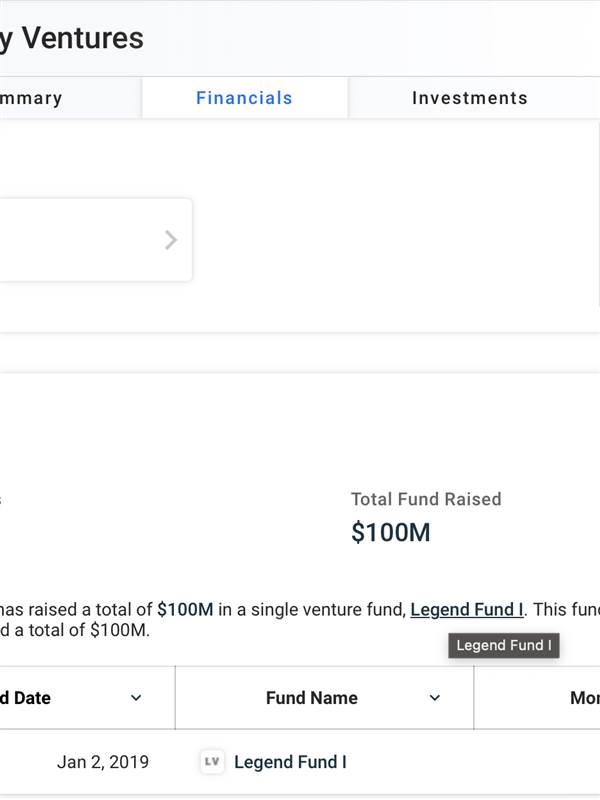Open the Investments tab

pyautogui.click(x=470, y=97)
